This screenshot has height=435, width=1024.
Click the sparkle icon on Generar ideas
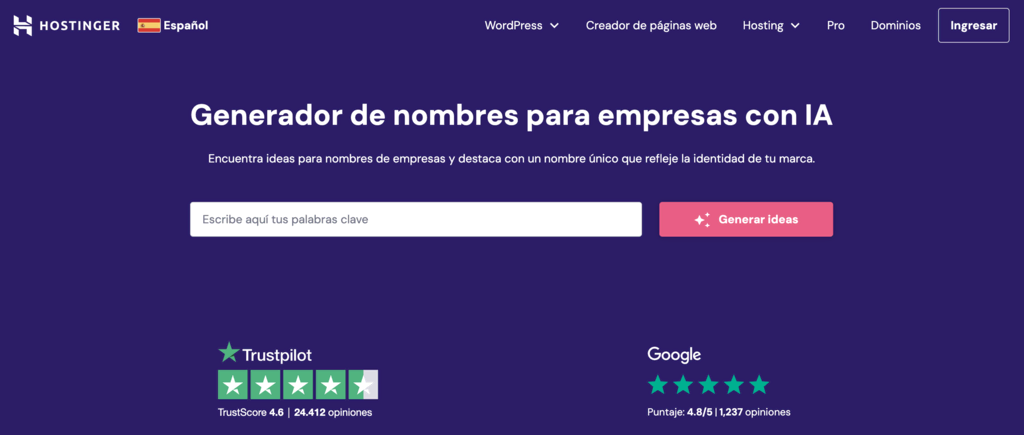pos(702,220)
